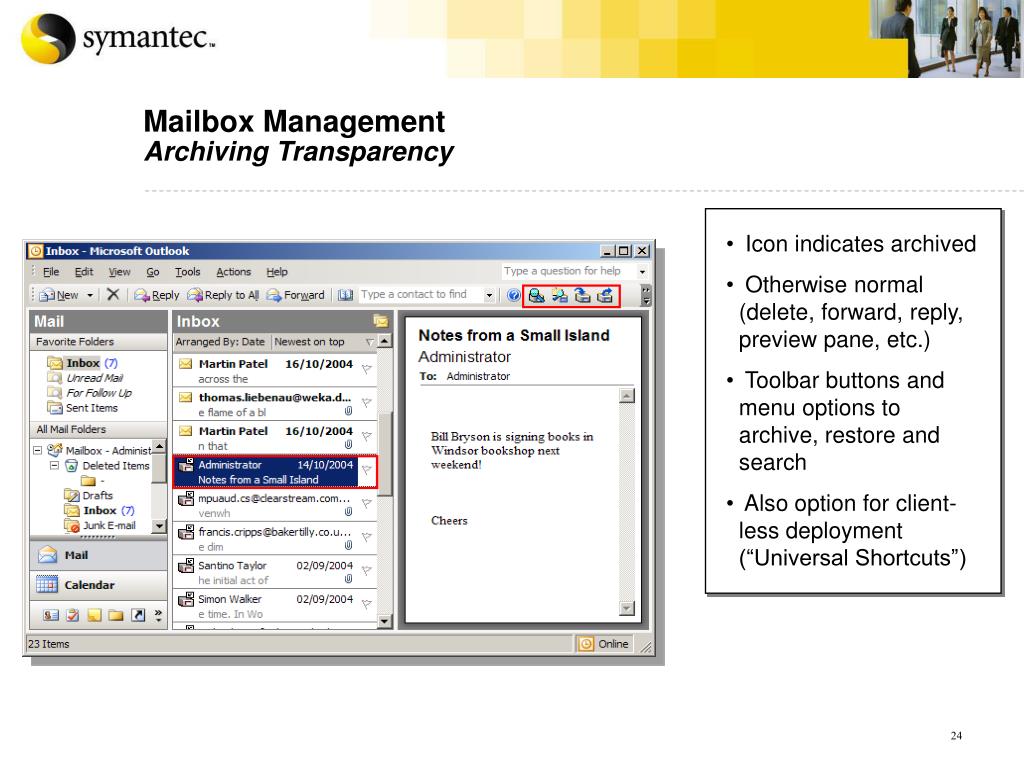
Task: Click the New mail button
Action: click(x=59, y=295)
